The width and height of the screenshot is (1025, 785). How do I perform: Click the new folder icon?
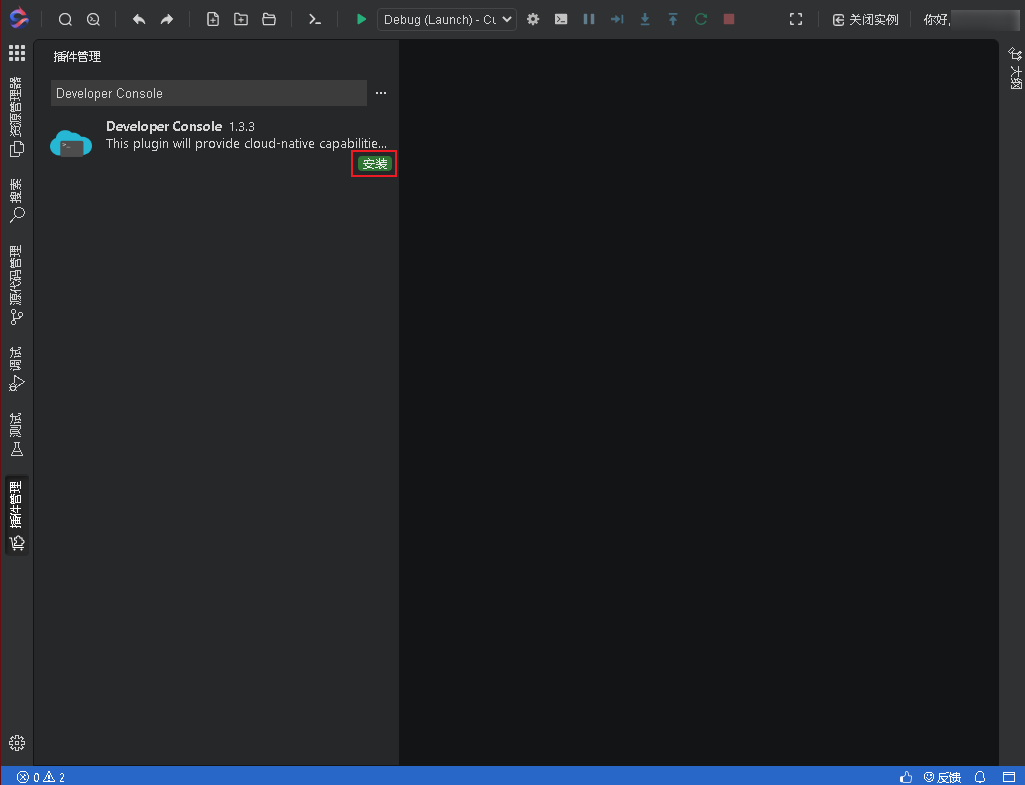(241, 20)
